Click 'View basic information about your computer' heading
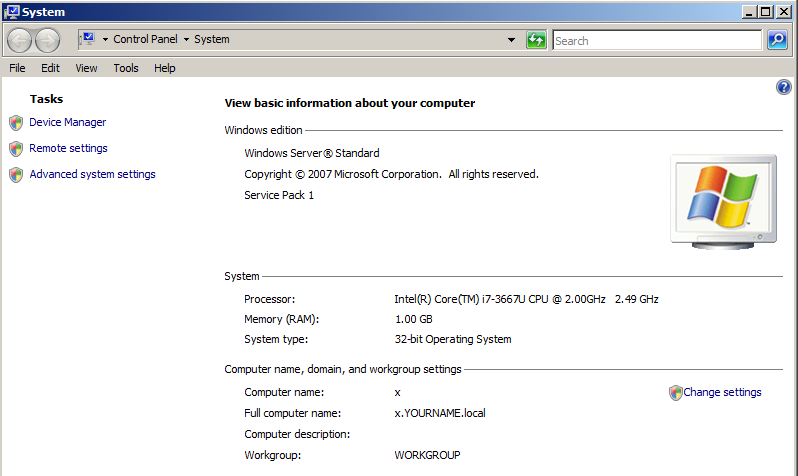 click(350, 103)
